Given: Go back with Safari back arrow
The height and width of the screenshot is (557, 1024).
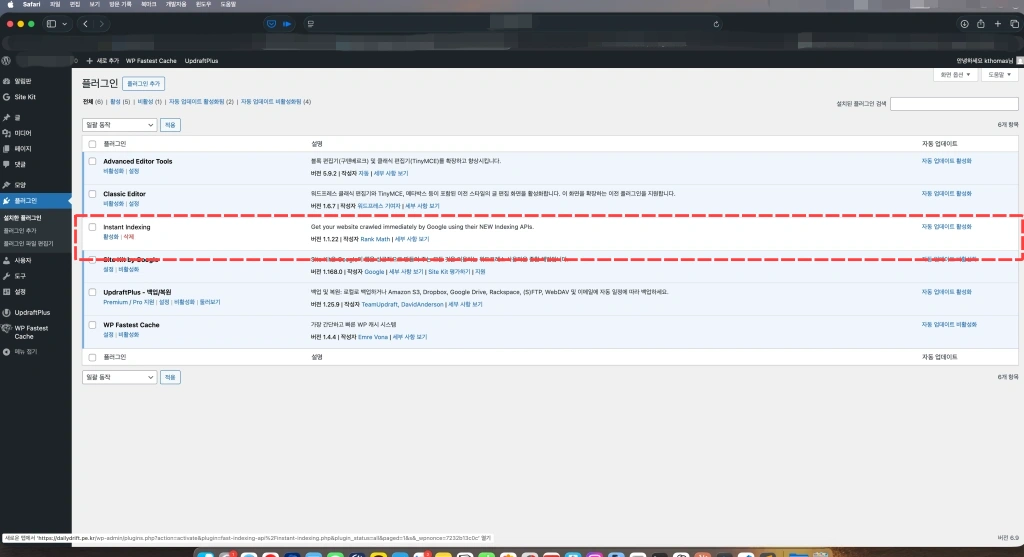Looking at the screenshot, I should point(85,23).
